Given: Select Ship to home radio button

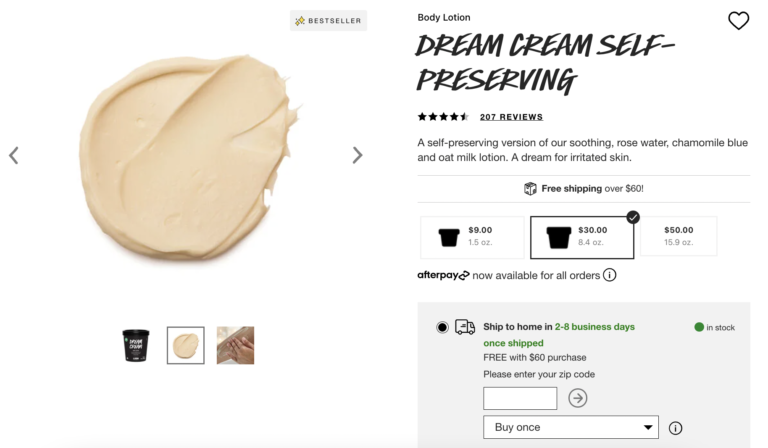Looking at the screenshot, I should (x=442, y=327).
